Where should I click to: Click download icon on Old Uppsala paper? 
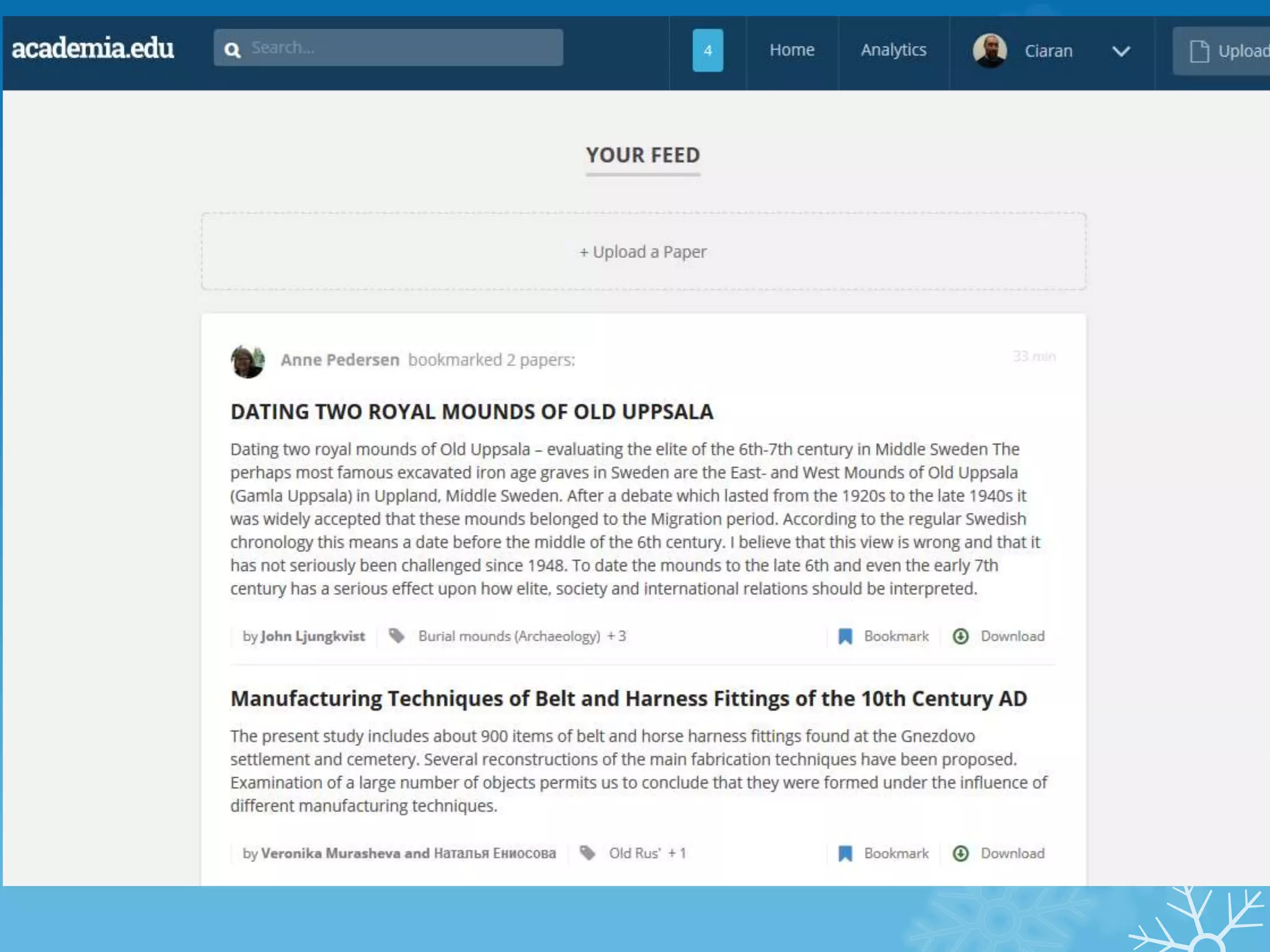961,637
